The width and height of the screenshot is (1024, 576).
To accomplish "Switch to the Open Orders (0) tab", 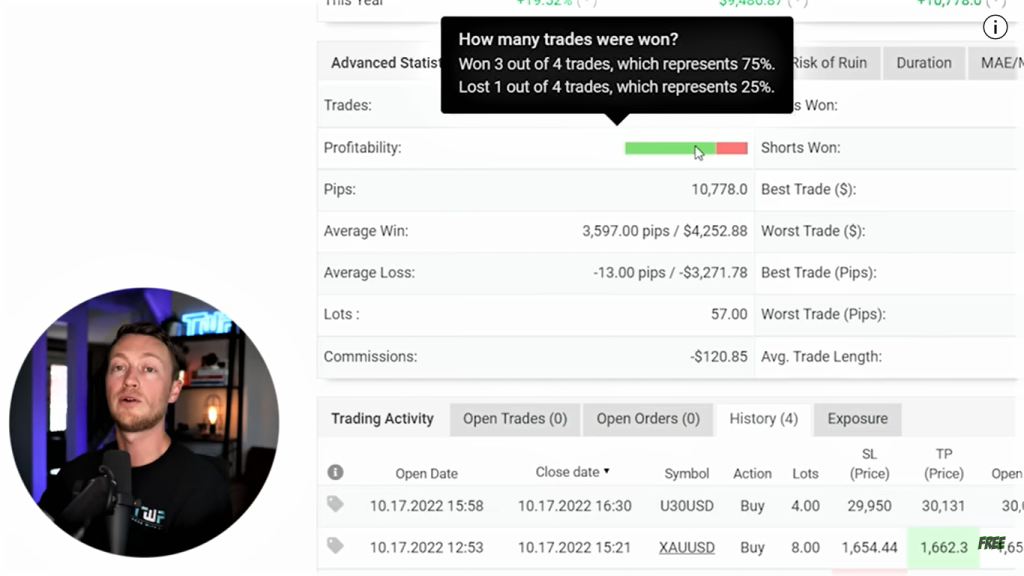I will click(x=648, y=419).
